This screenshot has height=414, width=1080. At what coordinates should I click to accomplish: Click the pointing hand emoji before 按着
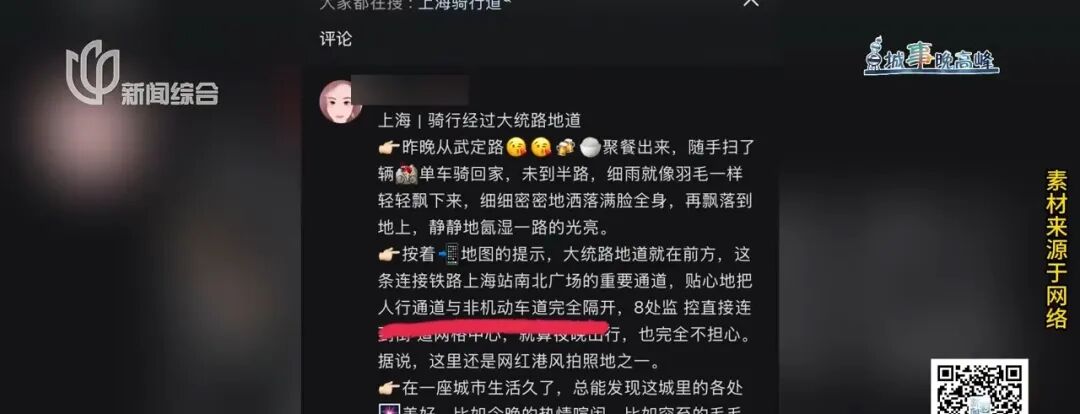pyautogui.click(x=390, y=255)
